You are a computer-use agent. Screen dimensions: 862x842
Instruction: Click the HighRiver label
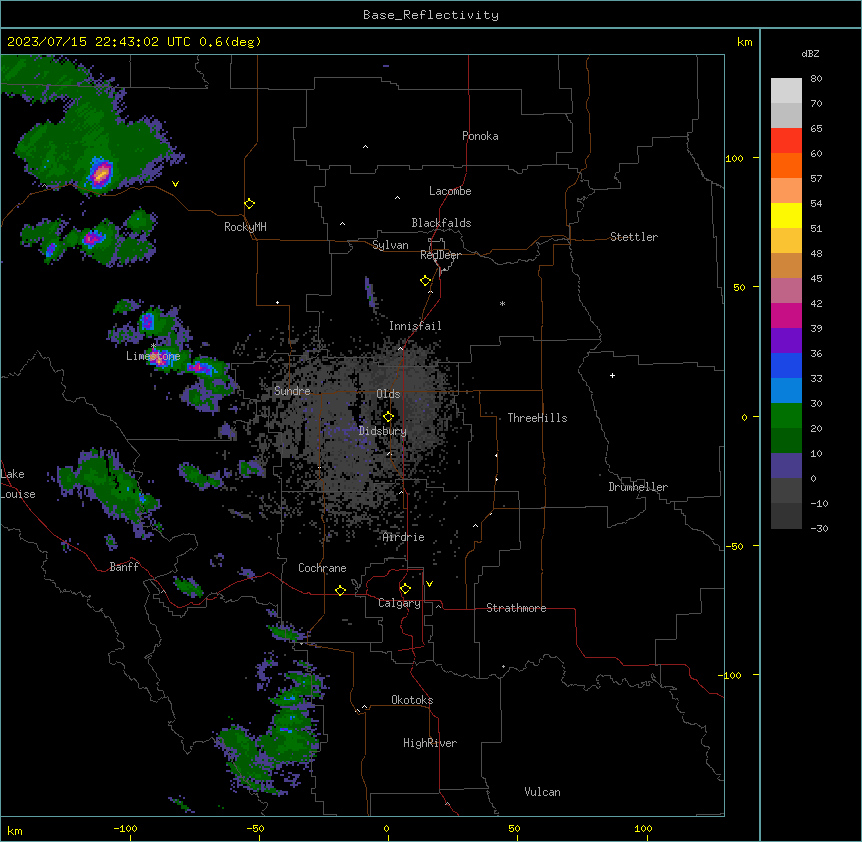pyautogui.click(x=430, y=743)
